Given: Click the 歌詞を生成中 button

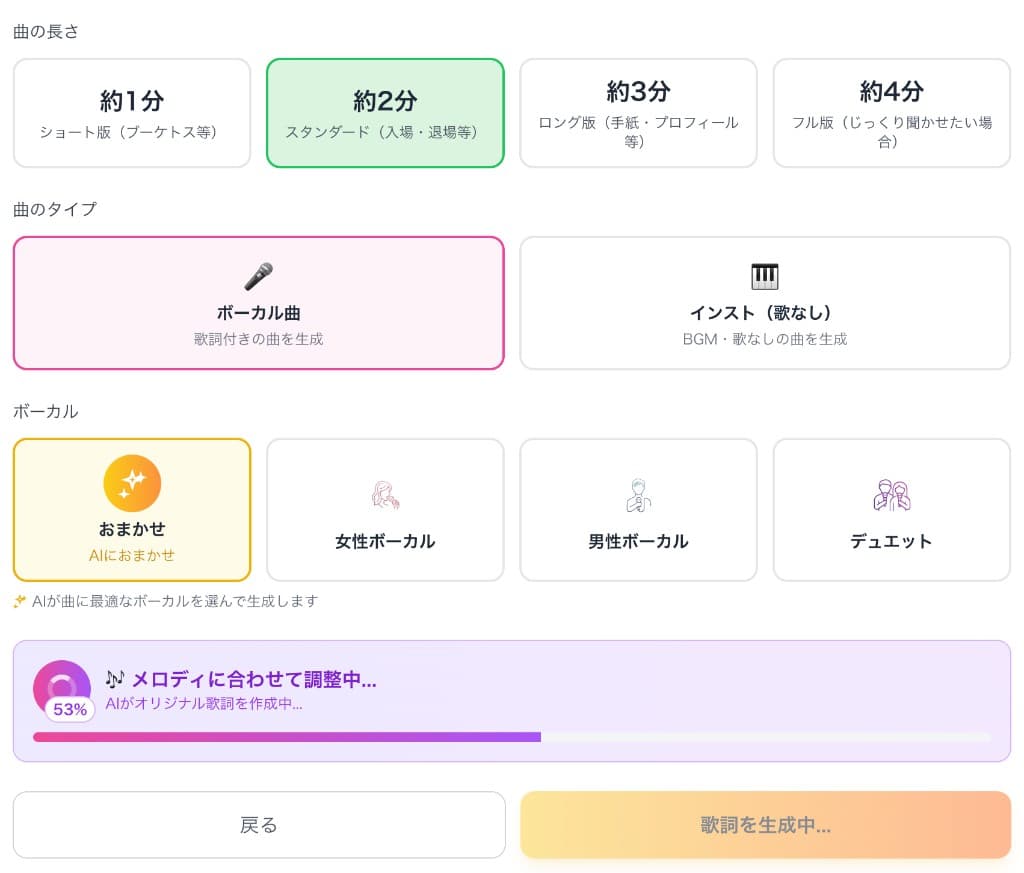Looking at the screenshot, I should [x=765, y=824].
